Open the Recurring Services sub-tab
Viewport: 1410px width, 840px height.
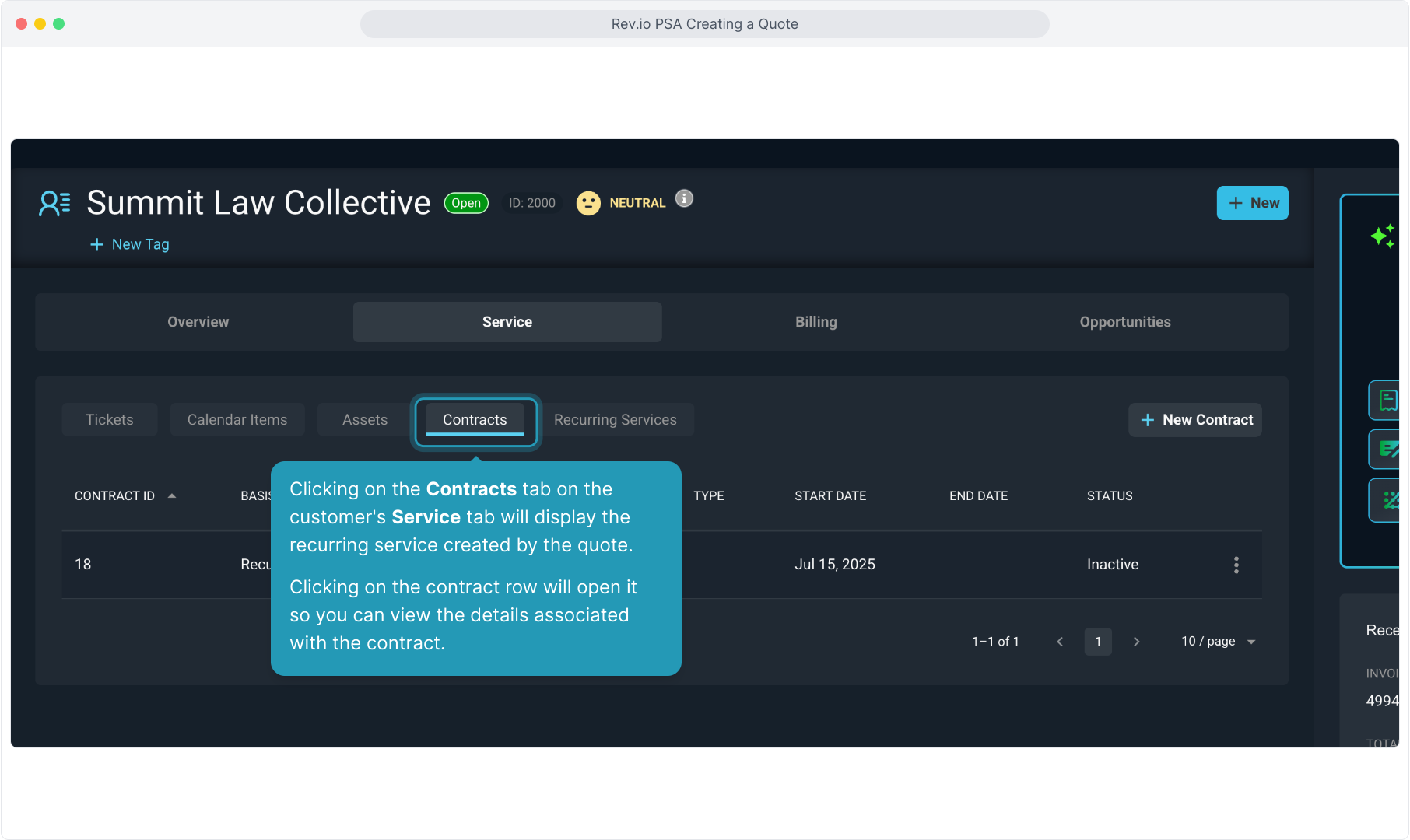click(x=615, y=420)
